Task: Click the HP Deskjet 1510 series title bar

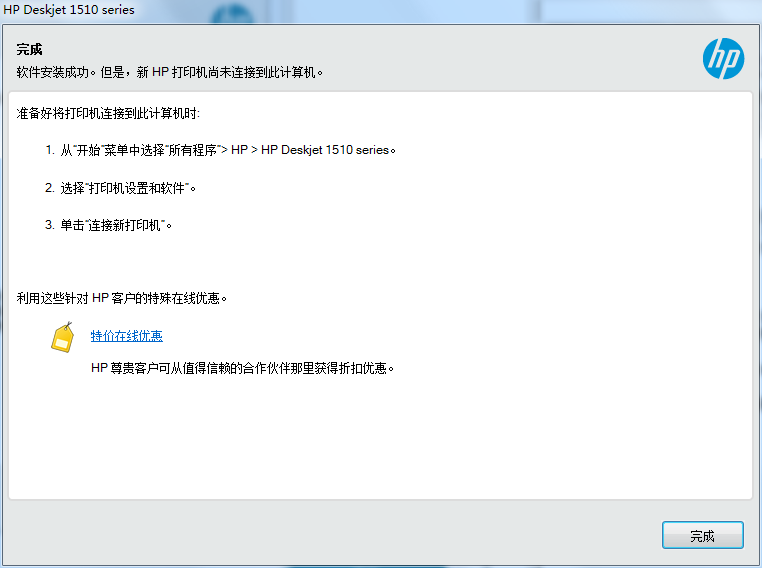Action: click(x=70, y=10)
